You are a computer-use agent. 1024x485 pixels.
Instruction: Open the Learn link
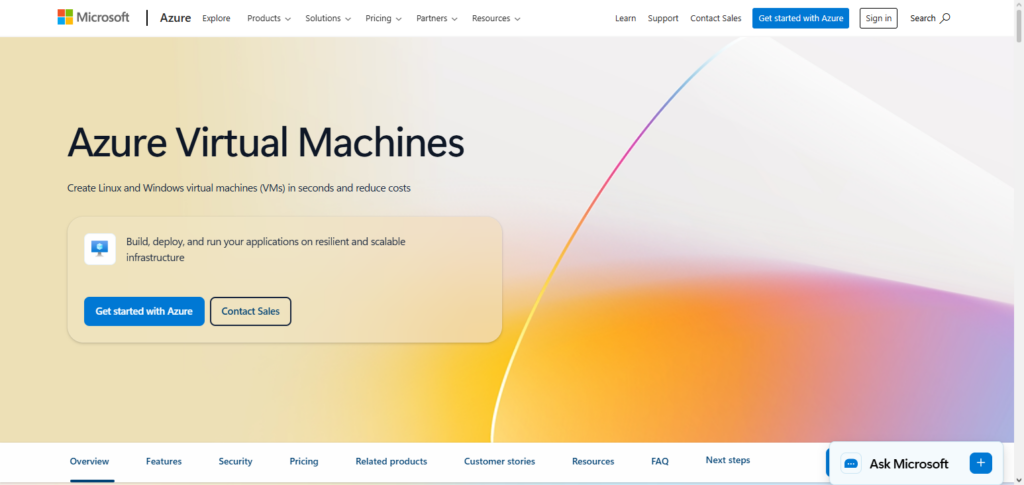pyautogui.click(x=626, y=18)
